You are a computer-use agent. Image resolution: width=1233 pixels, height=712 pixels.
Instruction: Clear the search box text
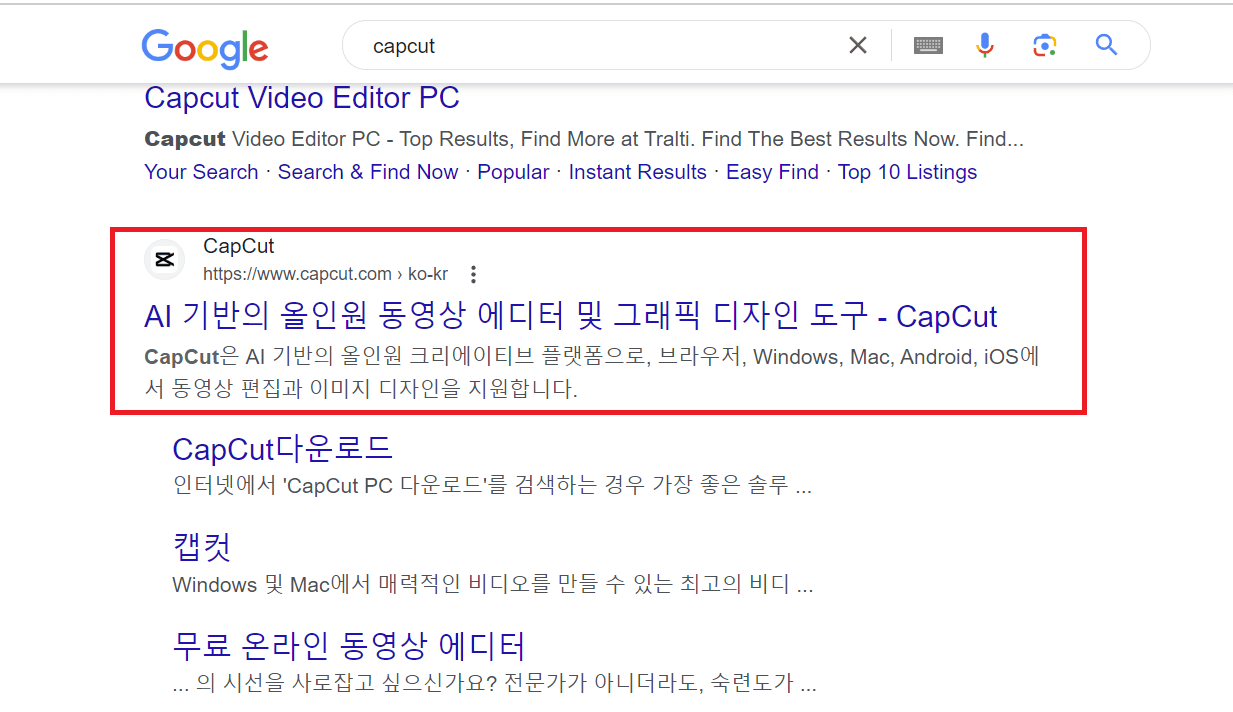pos(858,45)
